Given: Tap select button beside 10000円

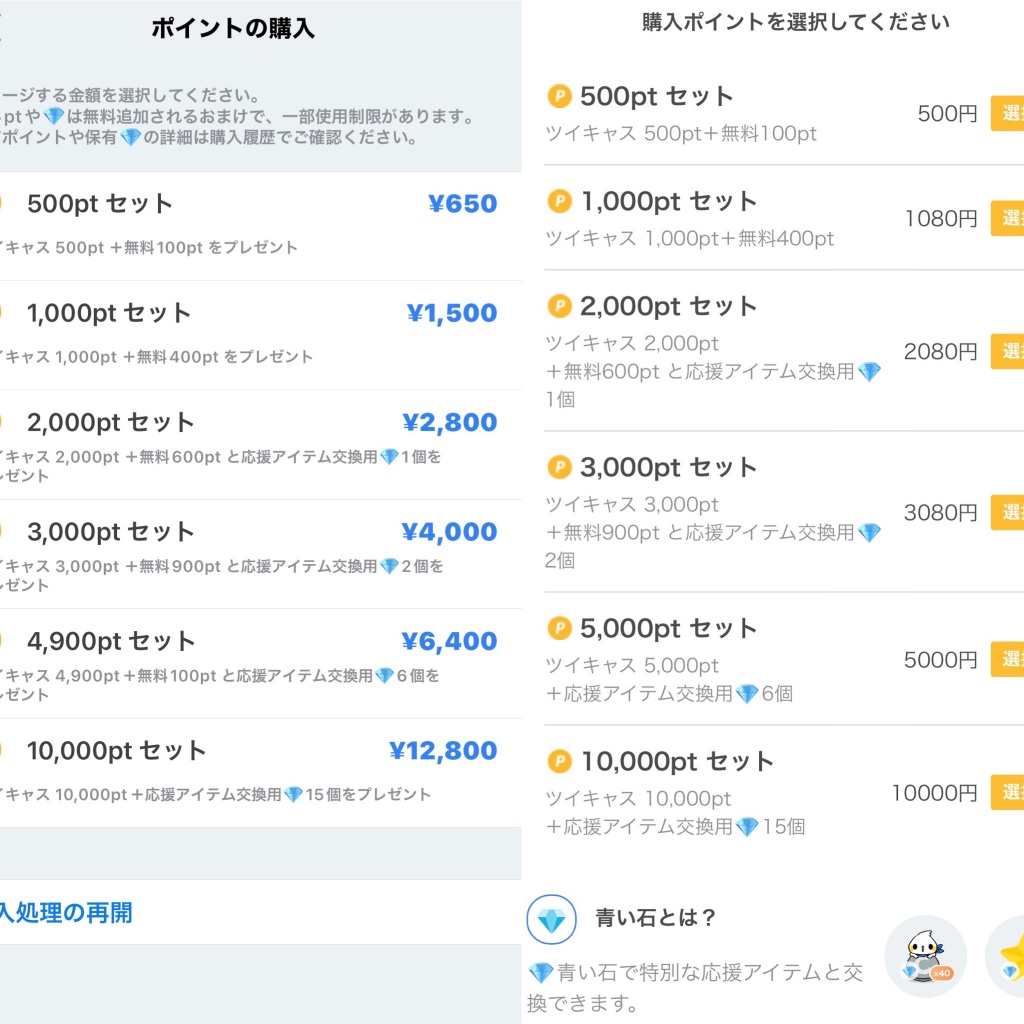Looking at the screenshot, I should 1007,793.
